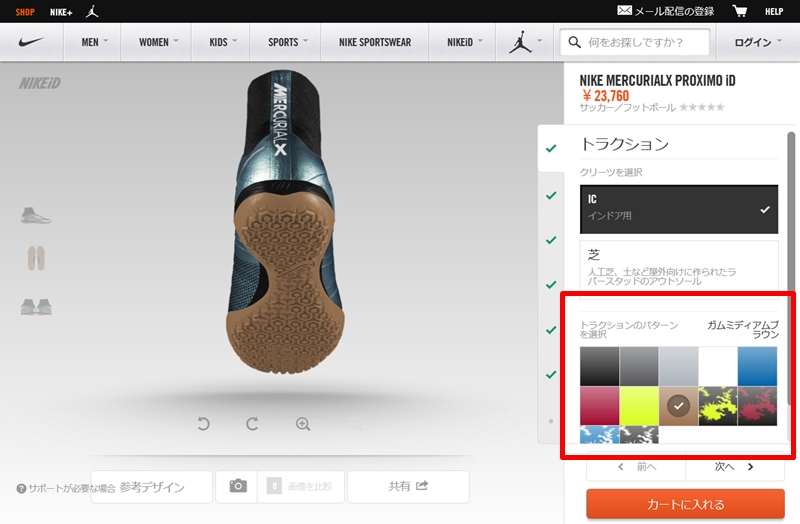The height and width of the screenshot is (524, 800).
Task: Open the SPORTS navigation menu
Action: [x=288, y=43]
